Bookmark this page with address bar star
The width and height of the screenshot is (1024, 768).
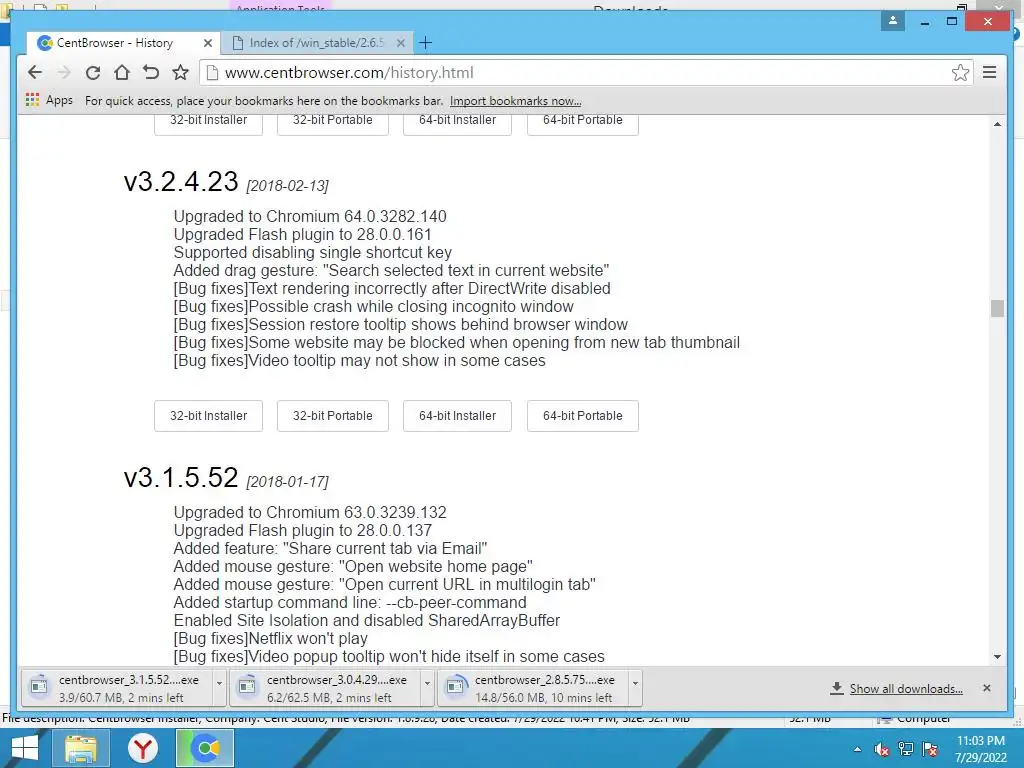[x=960, y=72]
